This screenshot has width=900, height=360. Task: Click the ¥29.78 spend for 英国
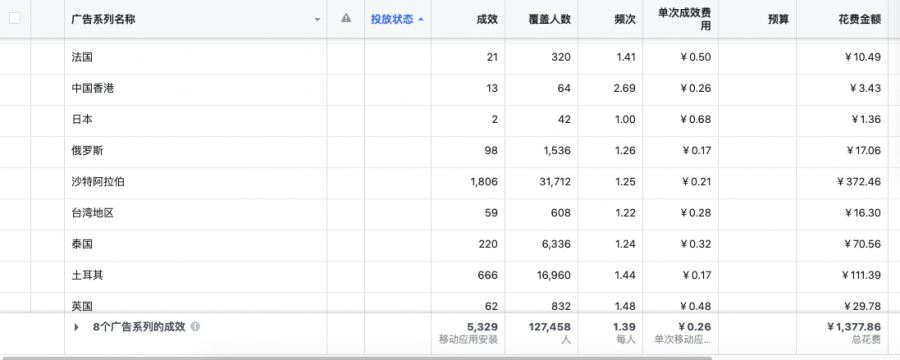point(863,306)
